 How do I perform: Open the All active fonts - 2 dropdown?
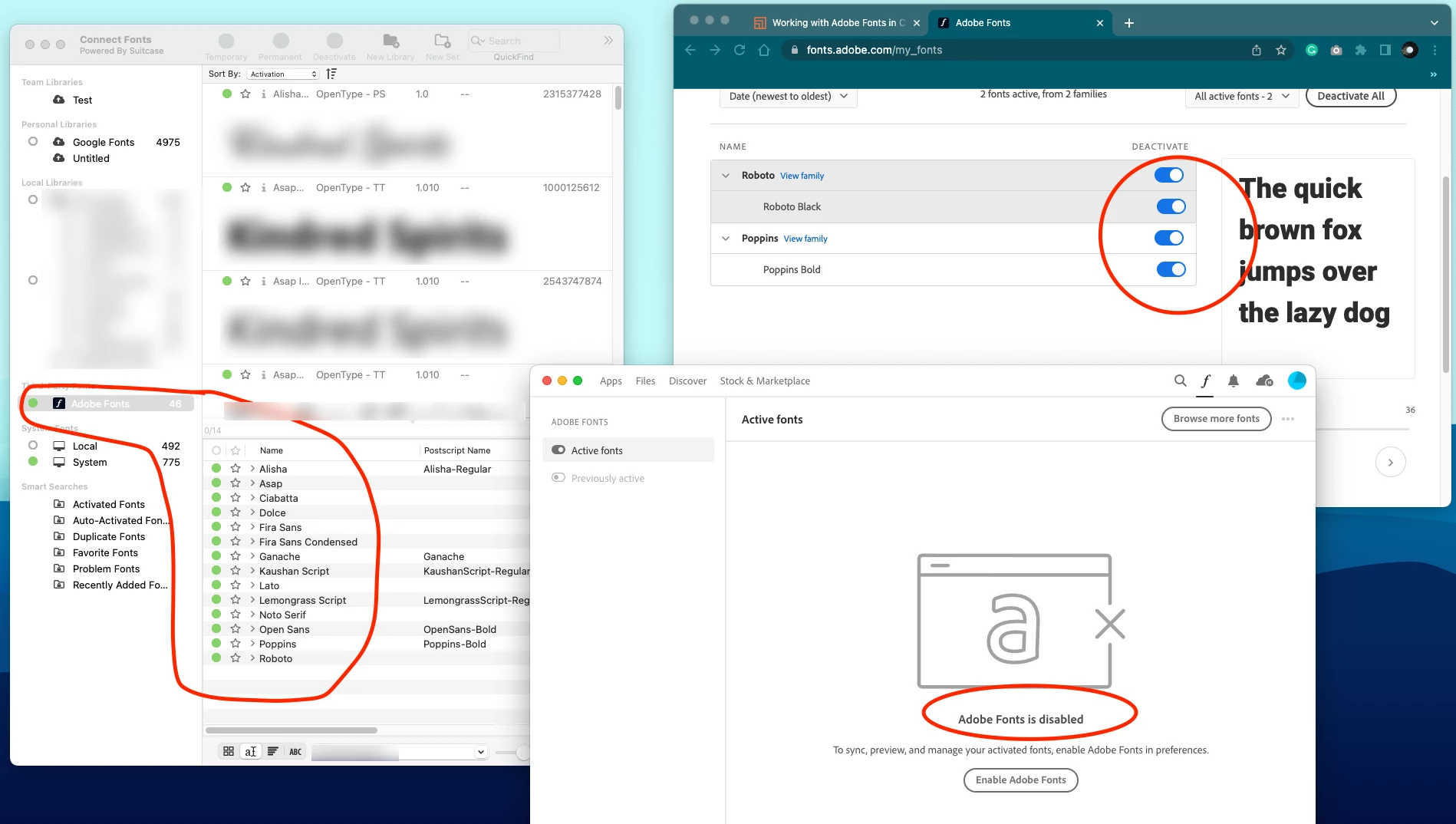1242,97
